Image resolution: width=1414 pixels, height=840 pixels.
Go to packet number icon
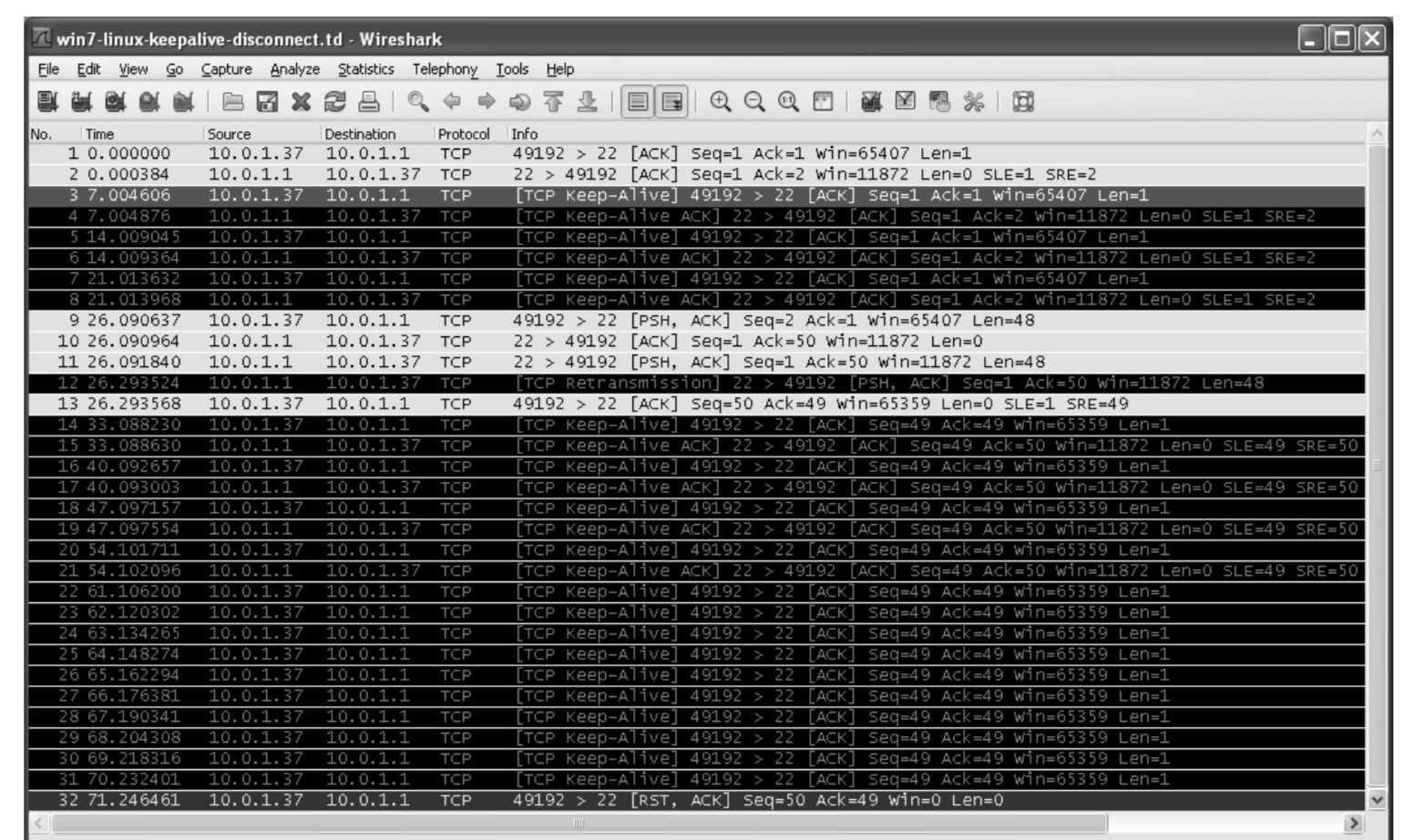coord(519,102)
